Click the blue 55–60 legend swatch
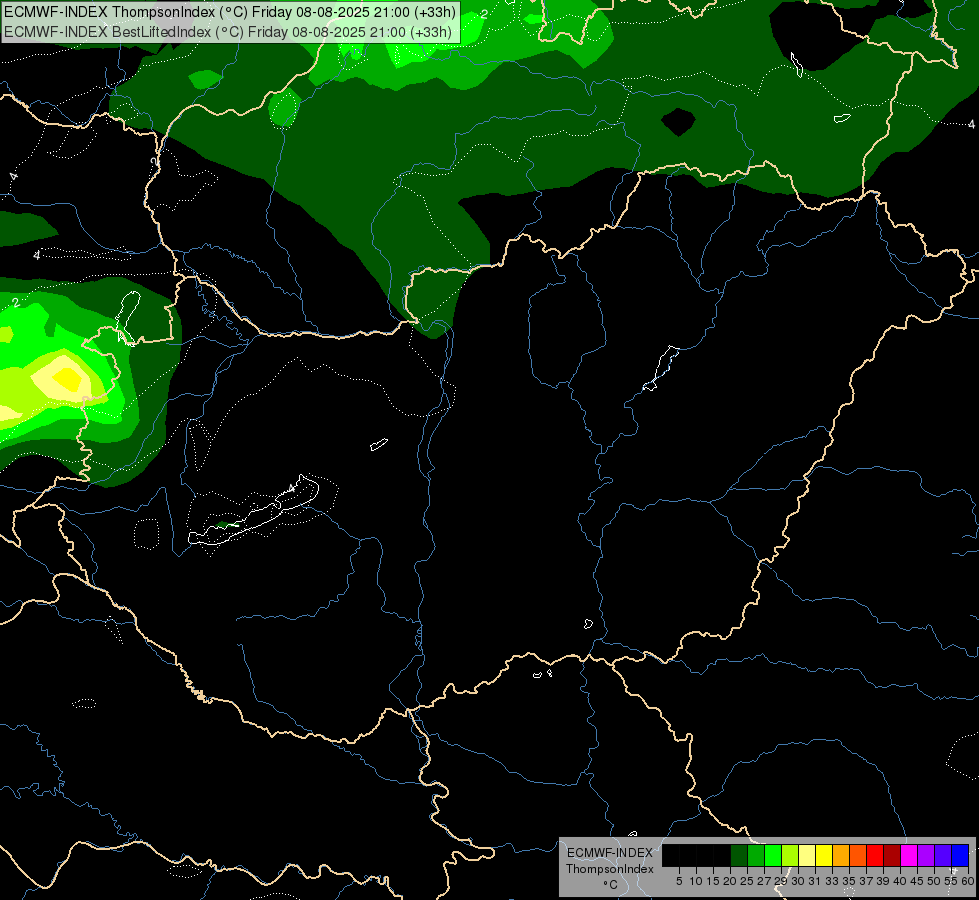Viewport: 979px width, 900px height. [x=960, y=855]
